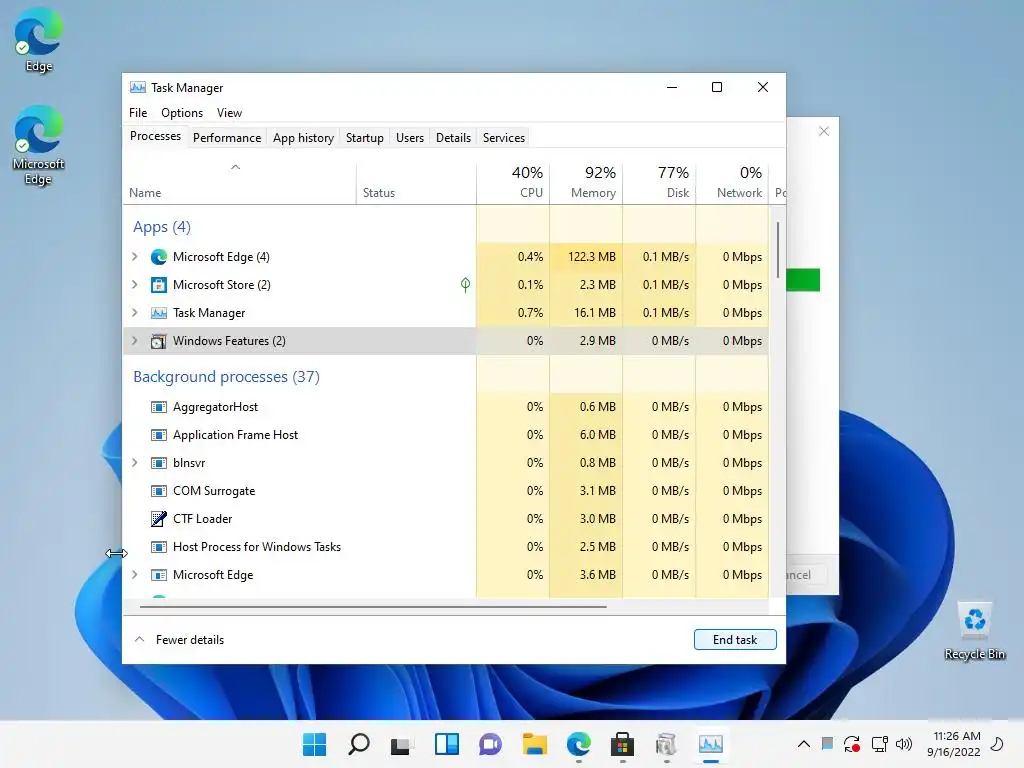Image resolution: width=1024 pixels, height=768 pixels.
Task: Switch to the App history tab
Action: click(x=303, y=138)
